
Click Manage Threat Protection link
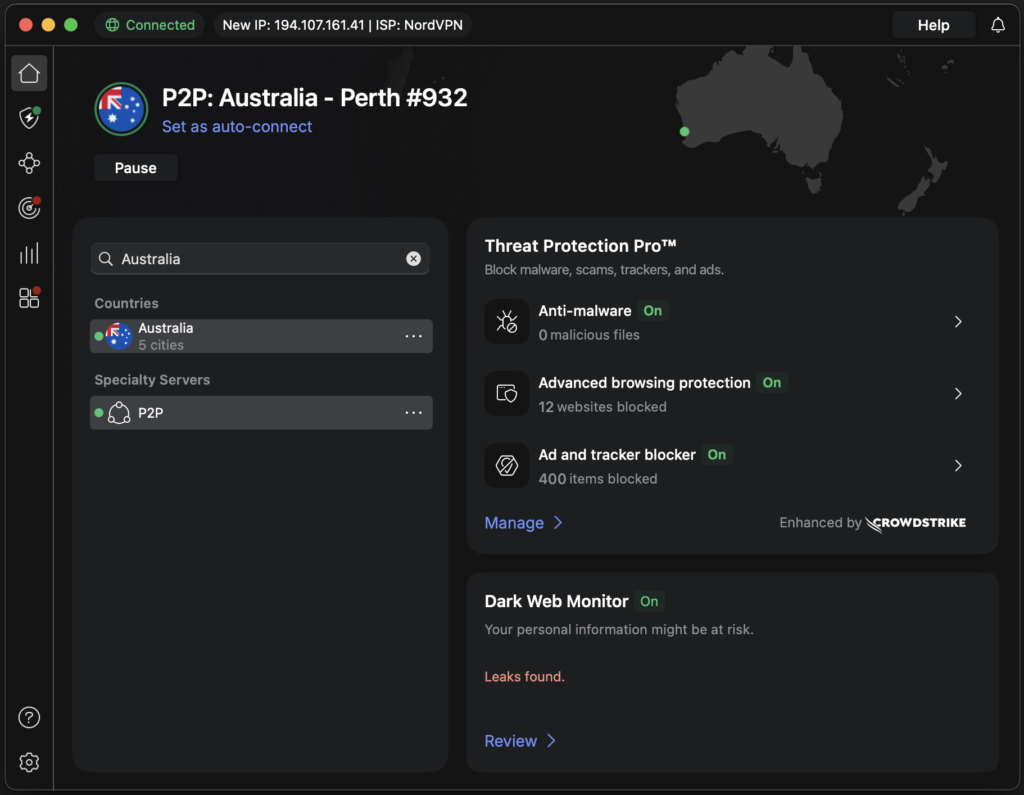tap(523, 523)
